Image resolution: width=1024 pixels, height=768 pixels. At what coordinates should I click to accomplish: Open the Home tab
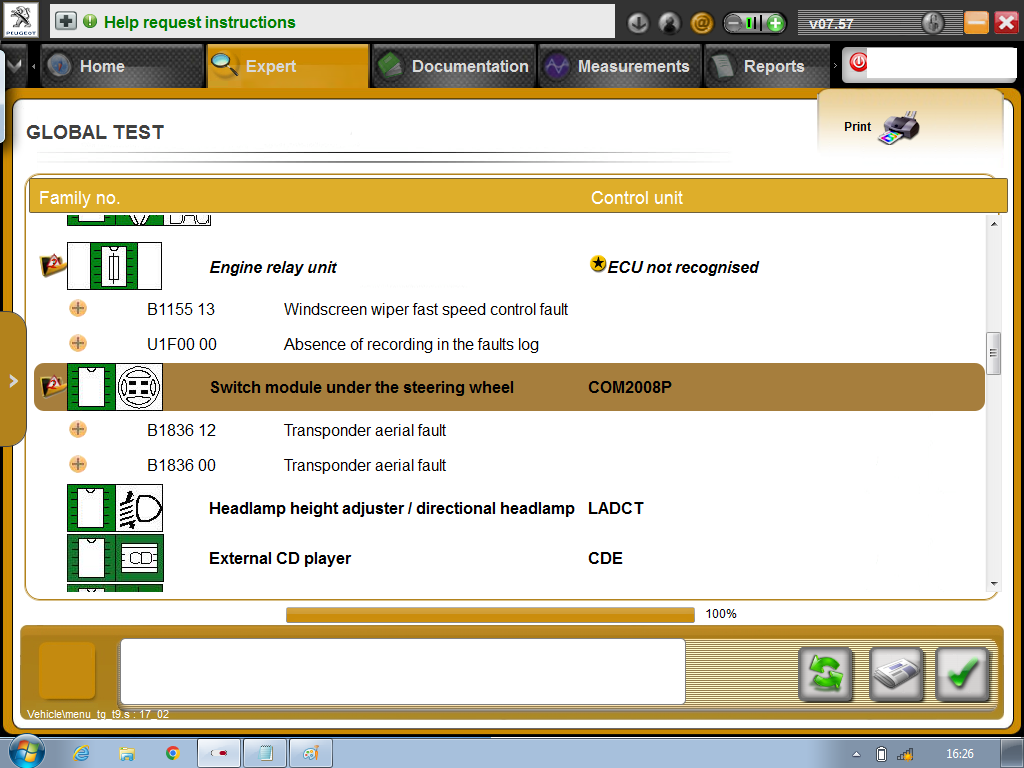122,66
